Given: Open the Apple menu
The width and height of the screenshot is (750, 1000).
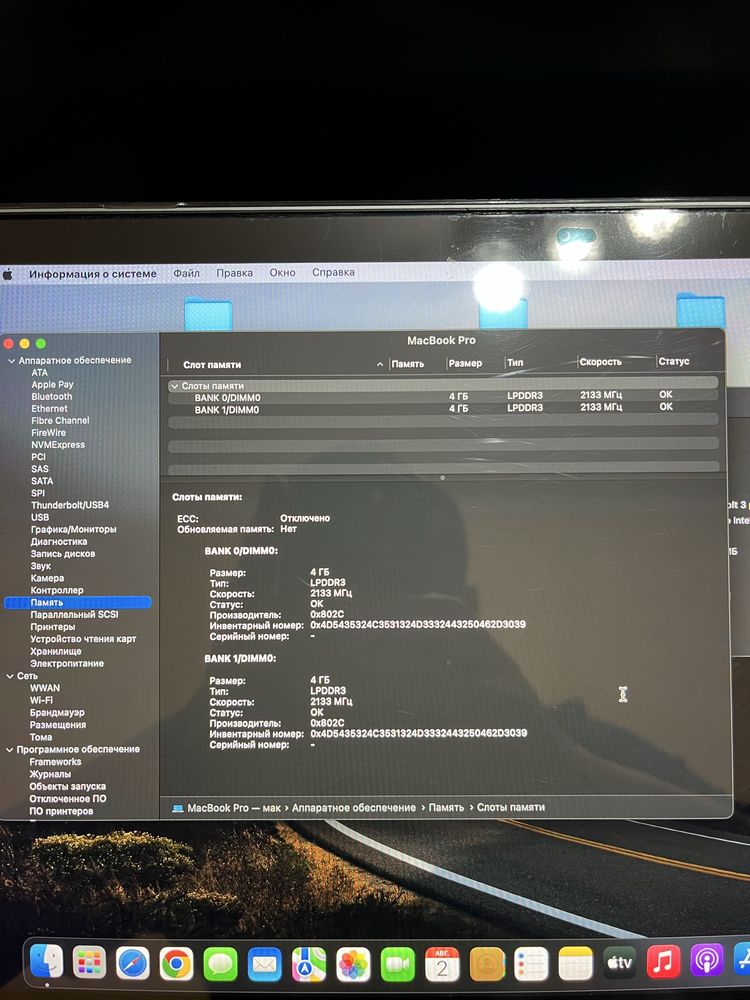Looking at the screenshot, I should (x=8, y=274).
